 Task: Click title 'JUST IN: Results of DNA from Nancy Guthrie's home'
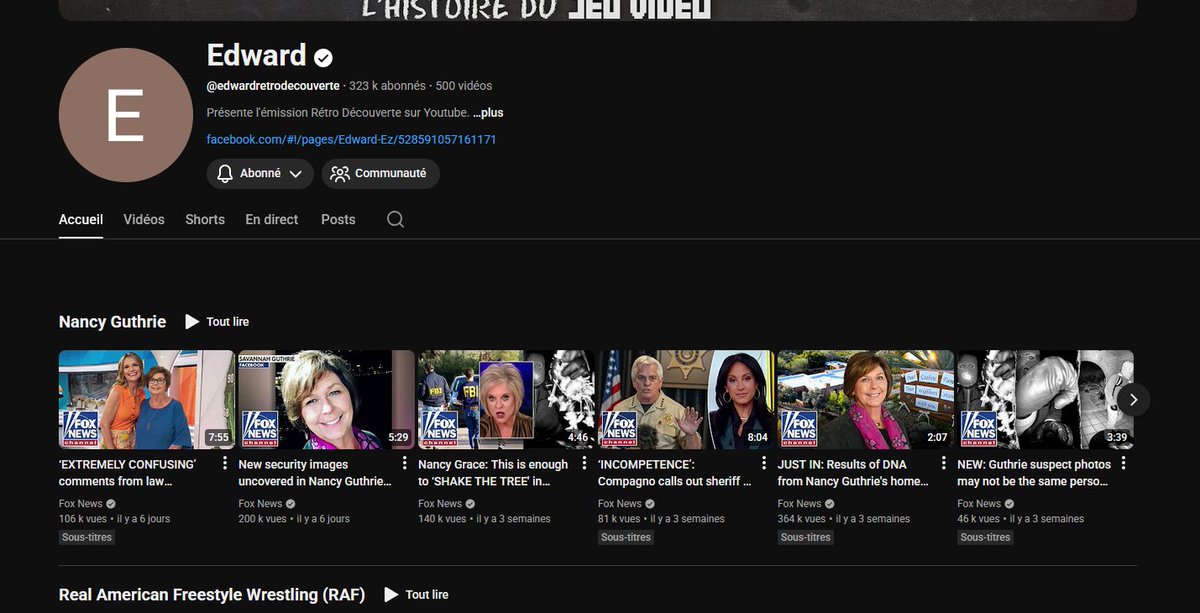(853, 473)
